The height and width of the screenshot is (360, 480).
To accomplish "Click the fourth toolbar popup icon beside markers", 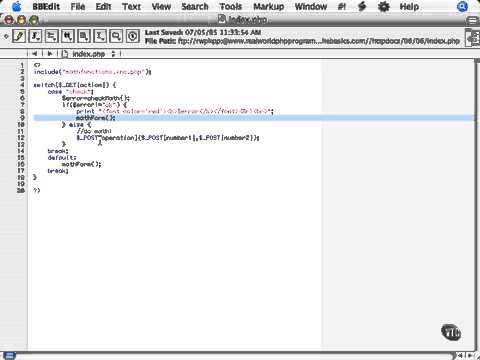I will [68, 36].
